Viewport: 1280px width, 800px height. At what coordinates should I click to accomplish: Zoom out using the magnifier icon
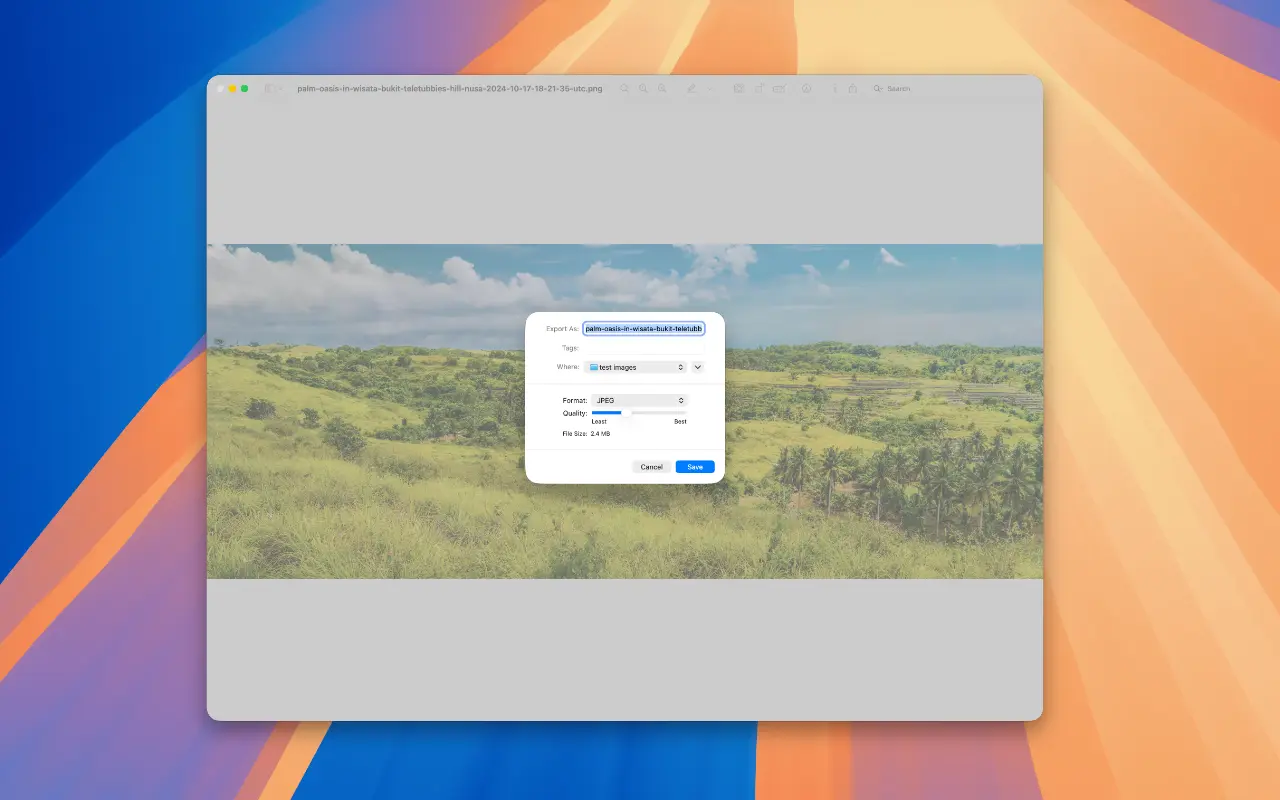(662, 88)
